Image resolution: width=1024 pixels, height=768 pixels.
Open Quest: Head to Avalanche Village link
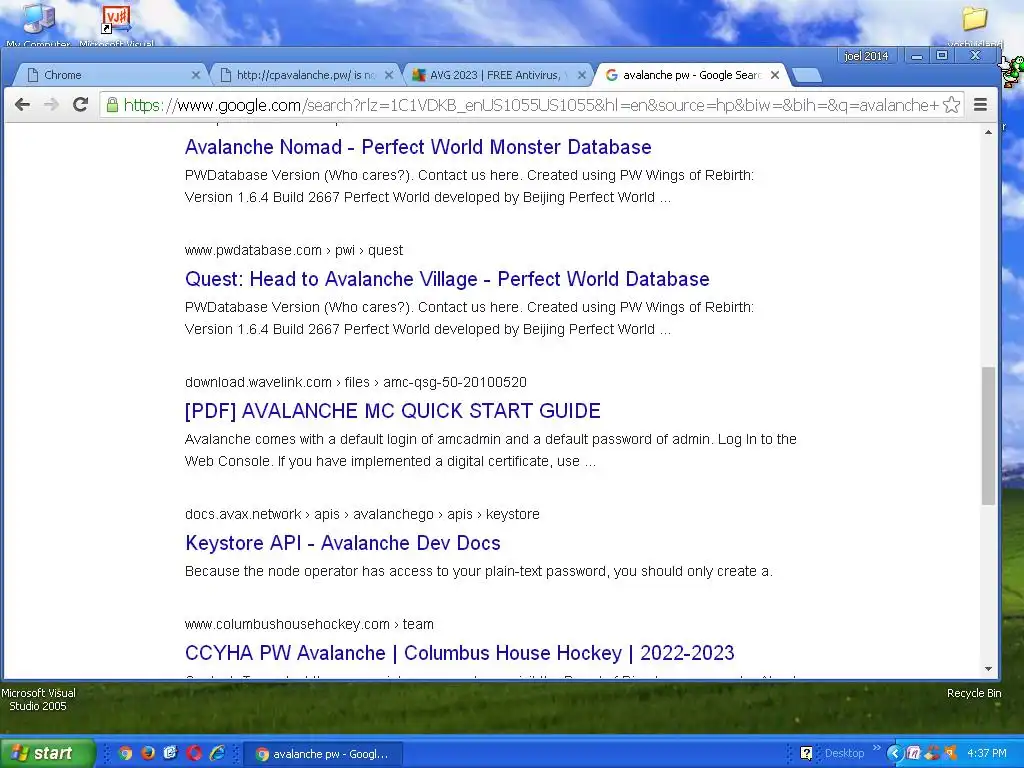click(447, 279)
